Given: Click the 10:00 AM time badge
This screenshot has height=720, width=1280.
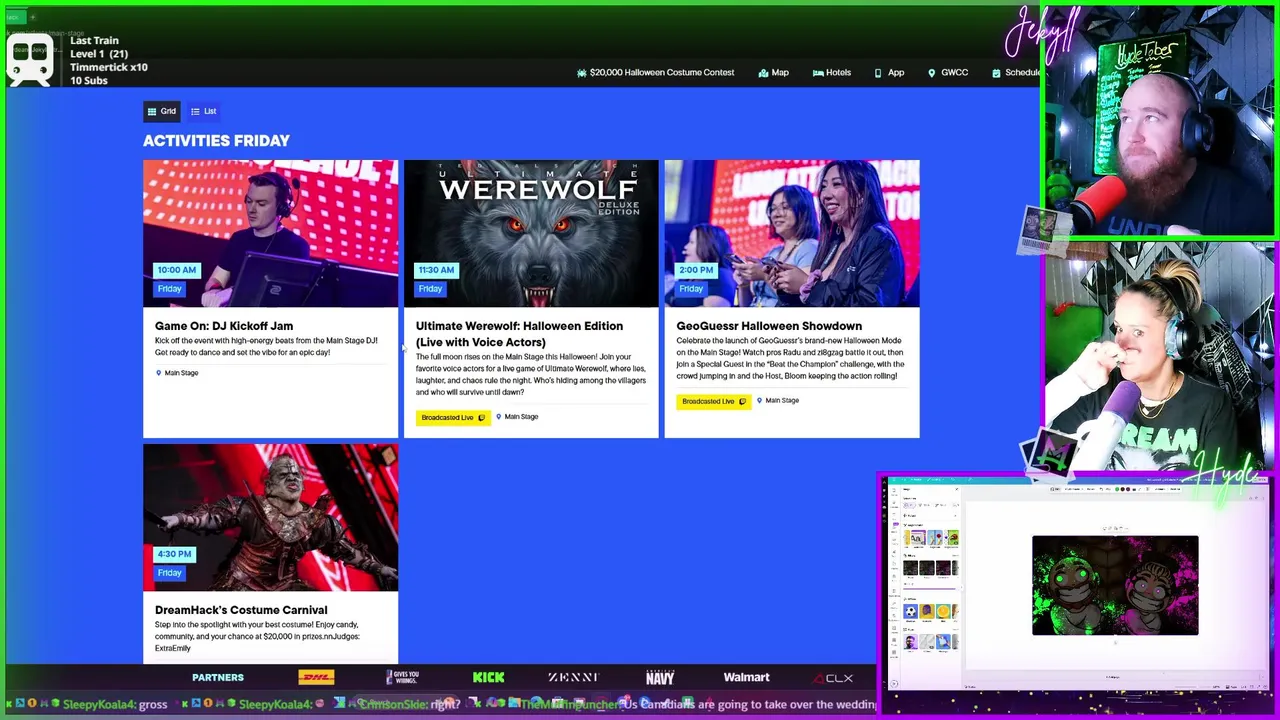Looking at the screenshot, I should click(x=176, y=270).
